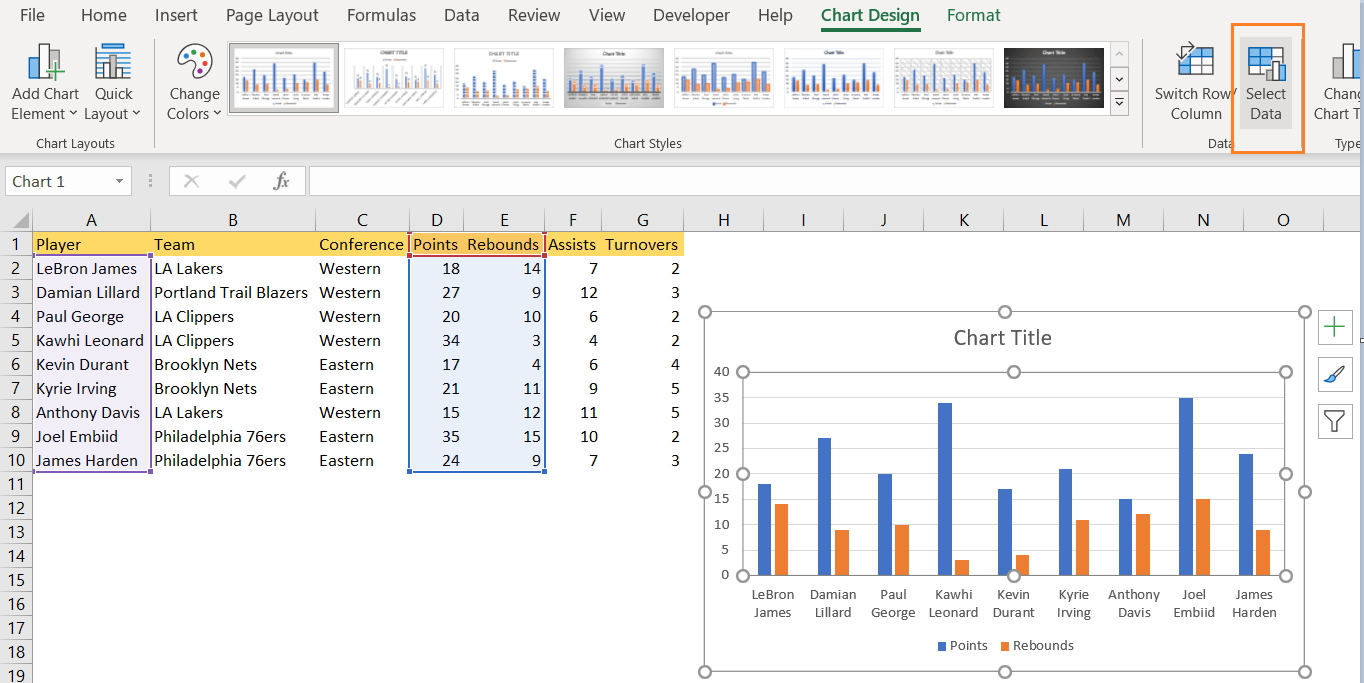Select the first chart style thumbnail
This screenshot has height=683, width=1364.
[x=284, y=77]
